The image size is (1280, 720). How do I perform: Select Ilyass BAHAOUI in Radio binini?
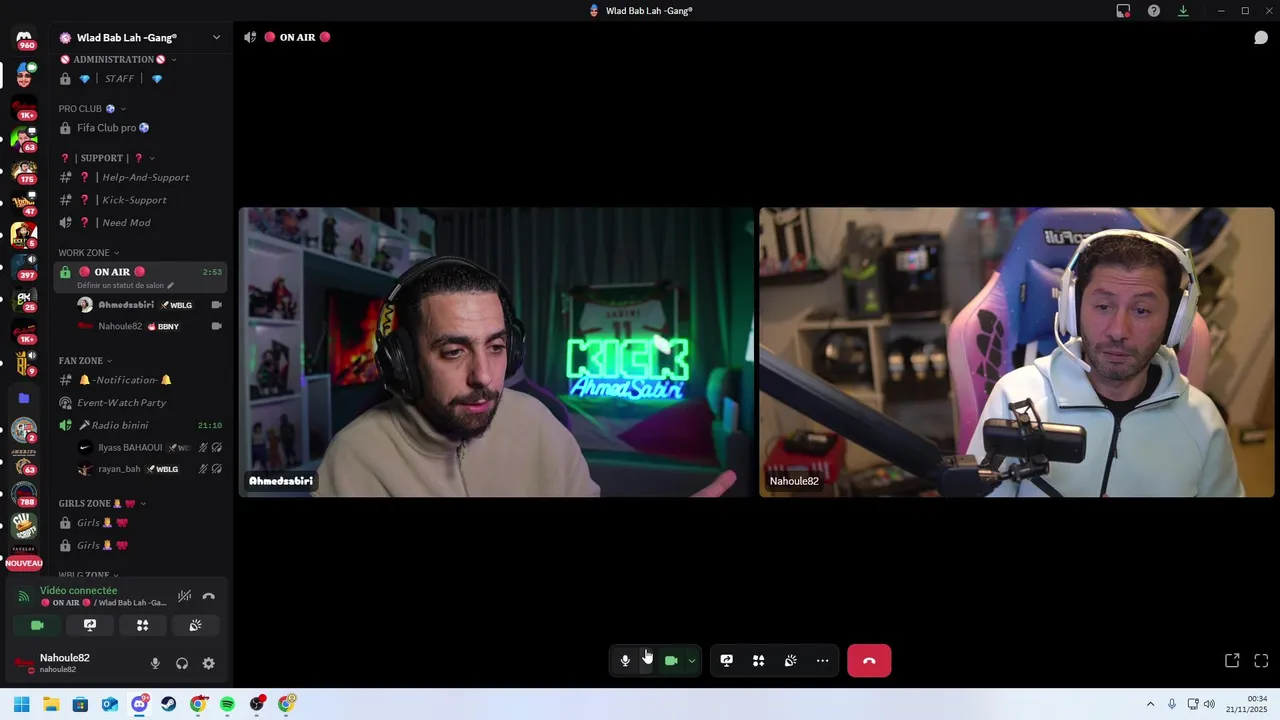(150, 448)
